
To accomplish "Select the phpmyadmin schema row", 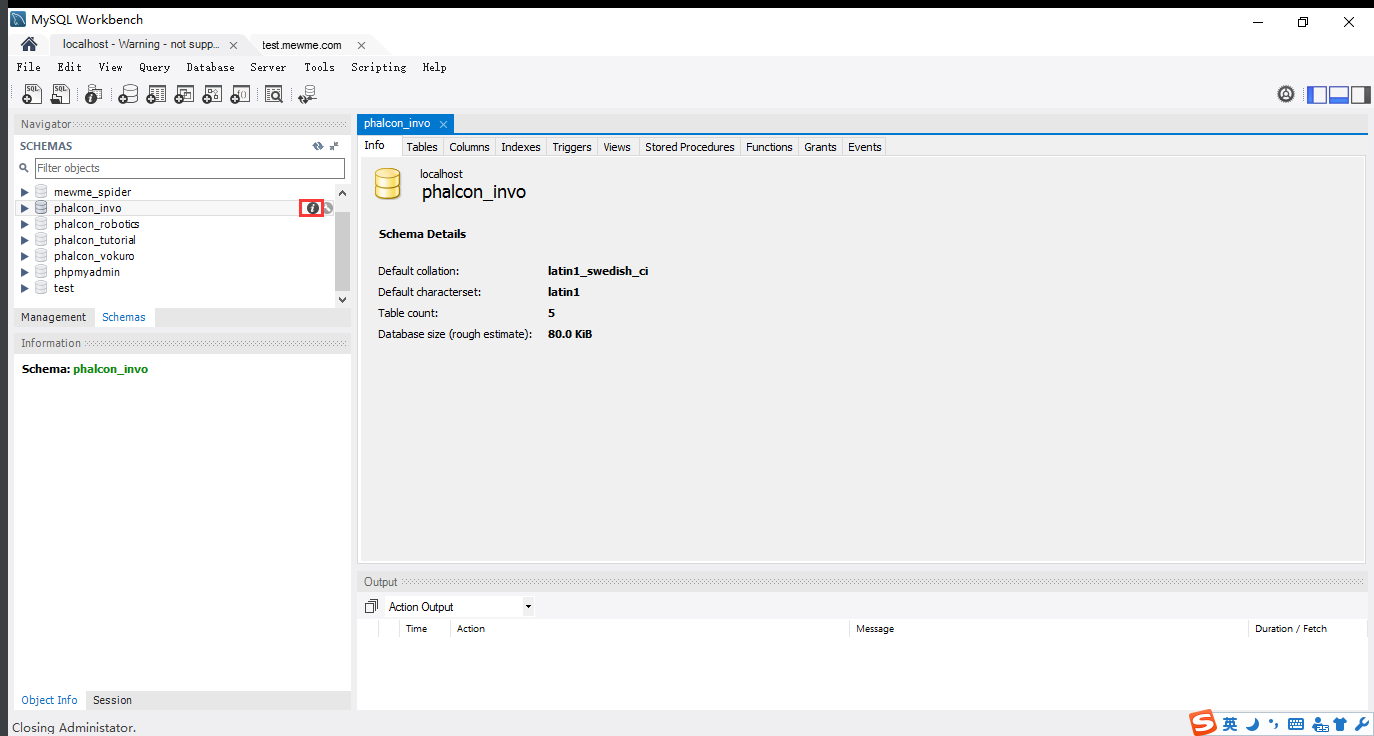I will point(177,272).
